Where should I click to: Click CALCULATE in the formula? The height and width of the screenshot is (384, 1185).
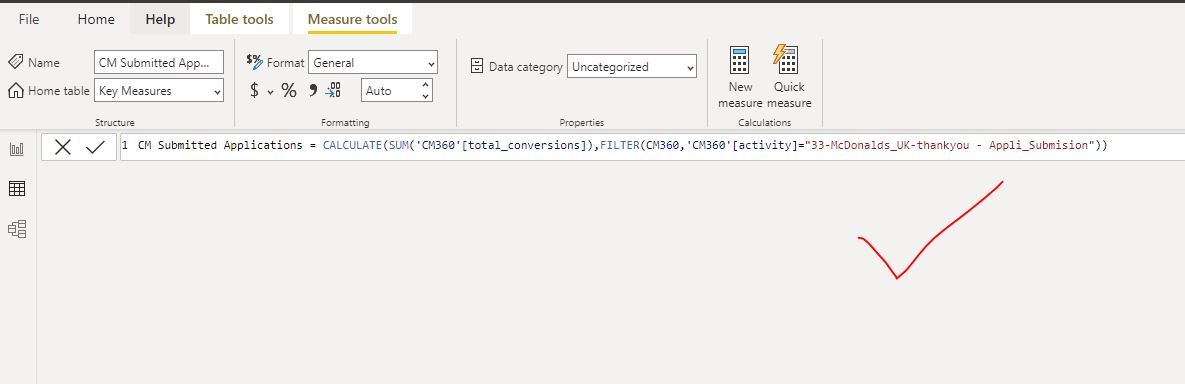[x=352, y=145]
